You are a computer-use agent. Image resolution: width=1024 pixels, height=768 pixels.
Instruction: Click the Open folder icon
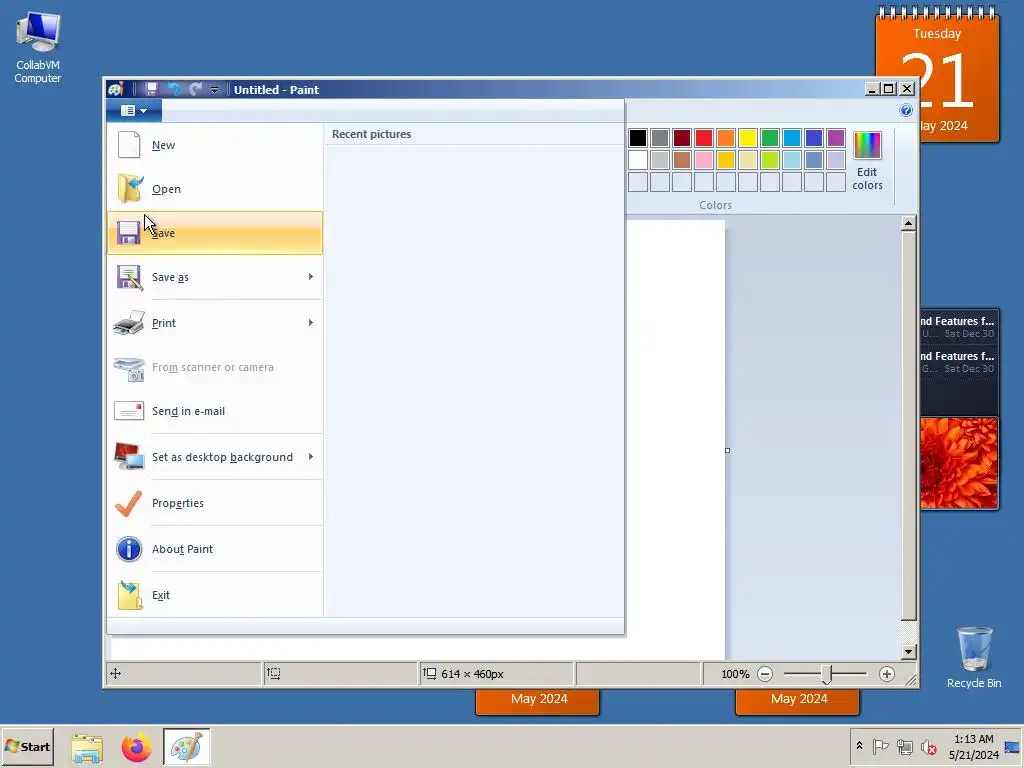tap(129, 189)
